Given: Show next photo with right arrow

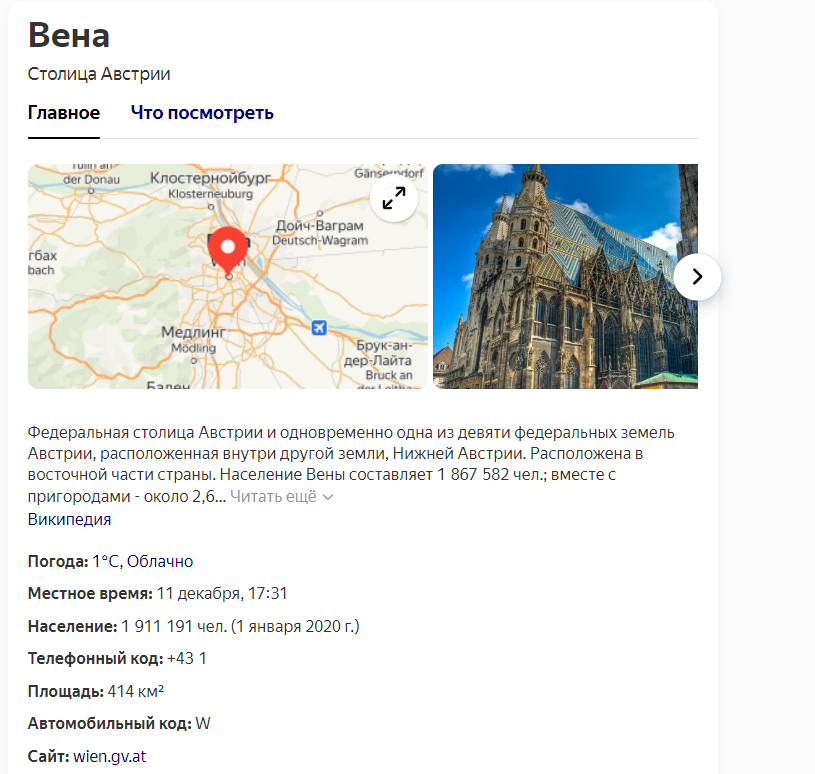Looking at the screenshot, I should click(697, 277).
